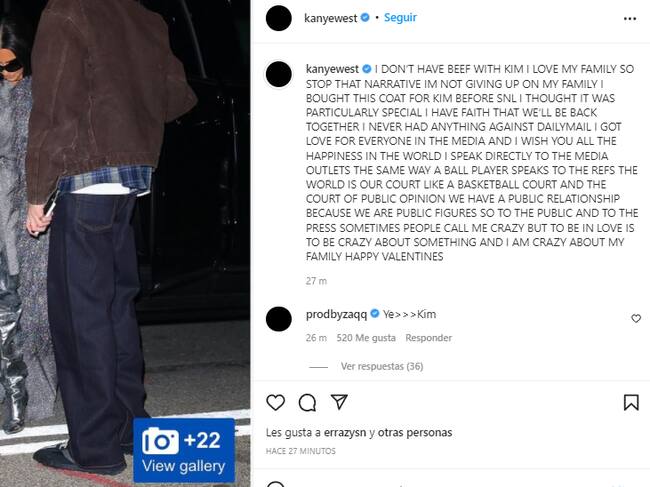Open prodbyzaqq's profile avatar

pos(279,319)
